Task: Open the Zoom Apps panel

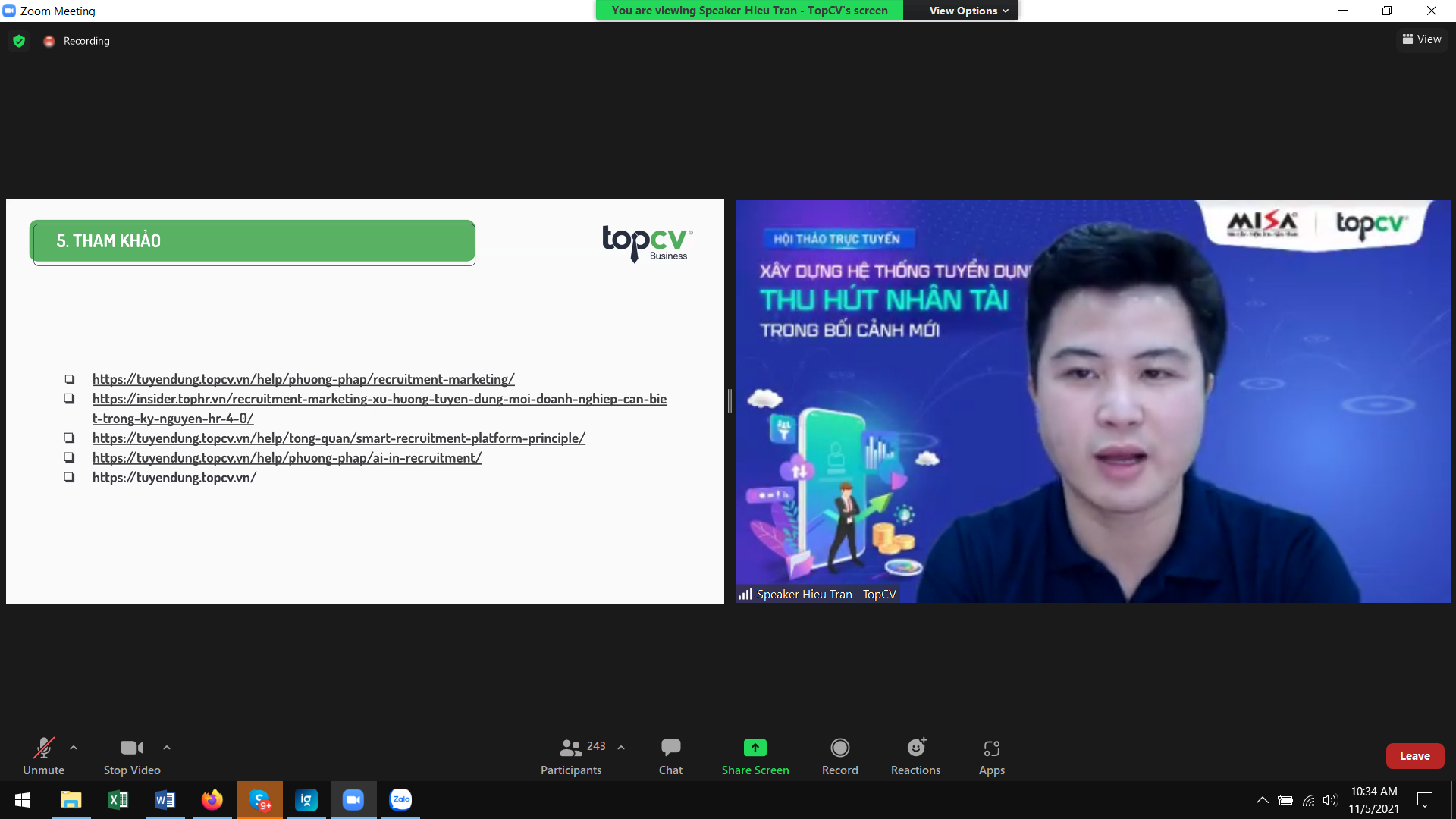Action: (991, 748)
